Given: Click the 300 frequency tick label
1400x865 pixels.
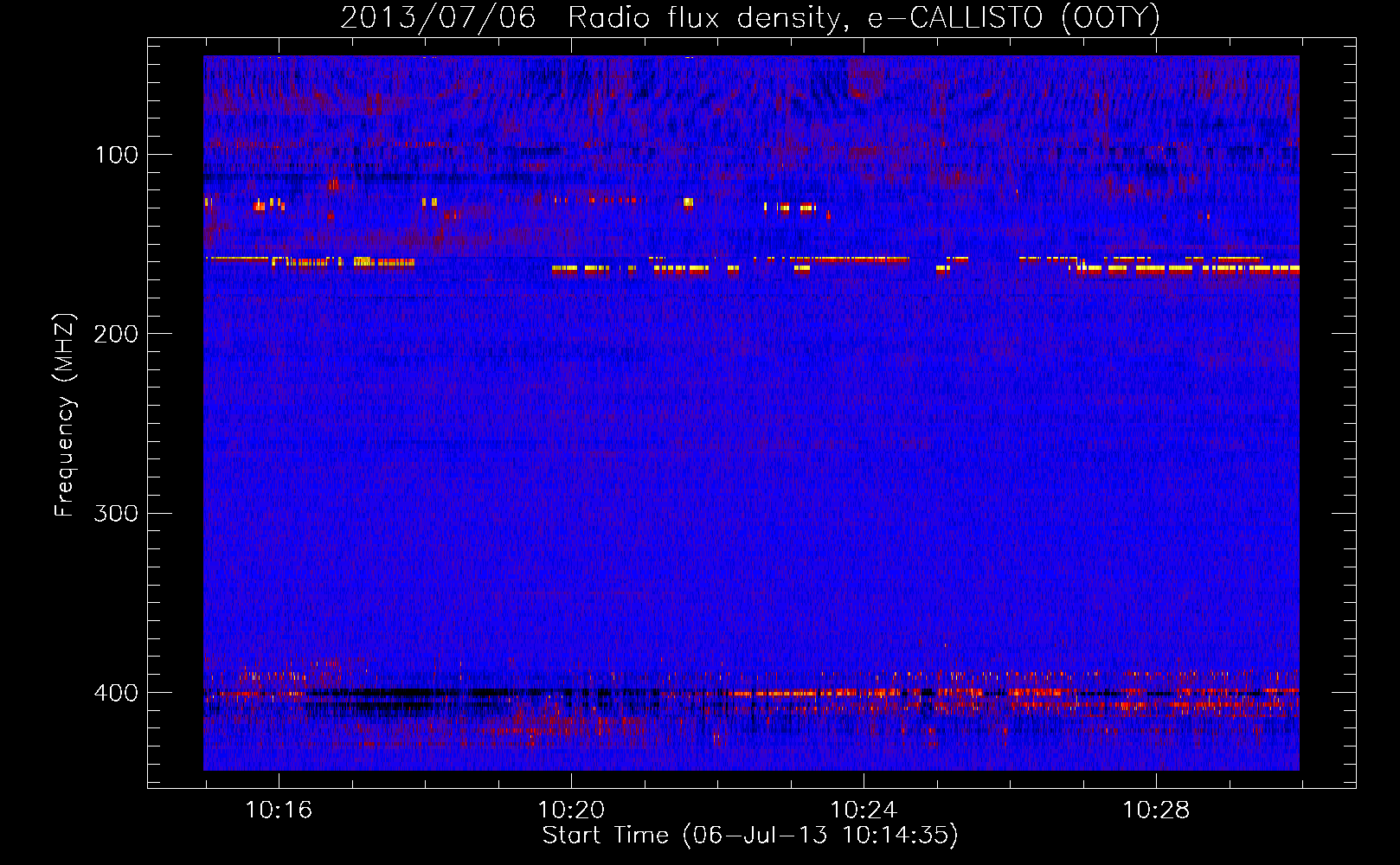Looking at the screenshot, I should (x=116, y=514).
